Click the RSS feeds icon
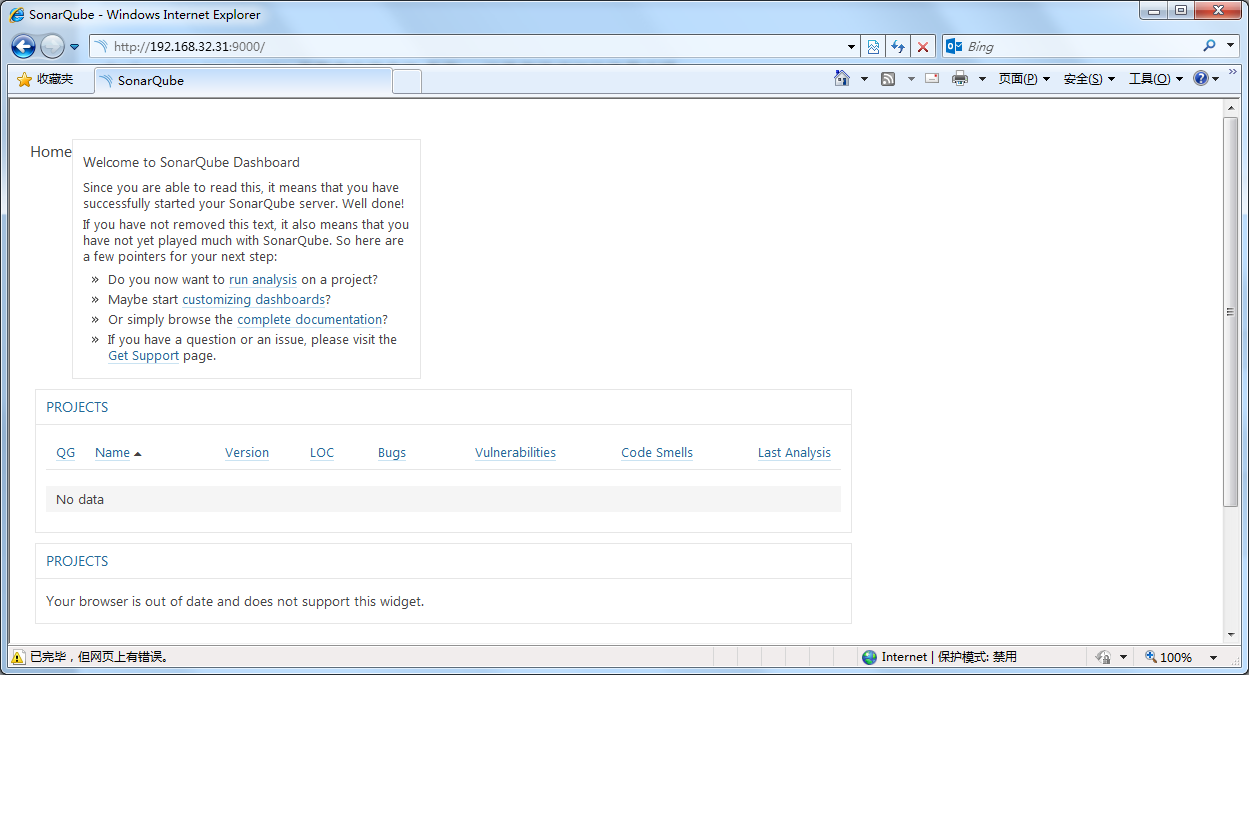1249x840 pixels. (x=888, y=79)
